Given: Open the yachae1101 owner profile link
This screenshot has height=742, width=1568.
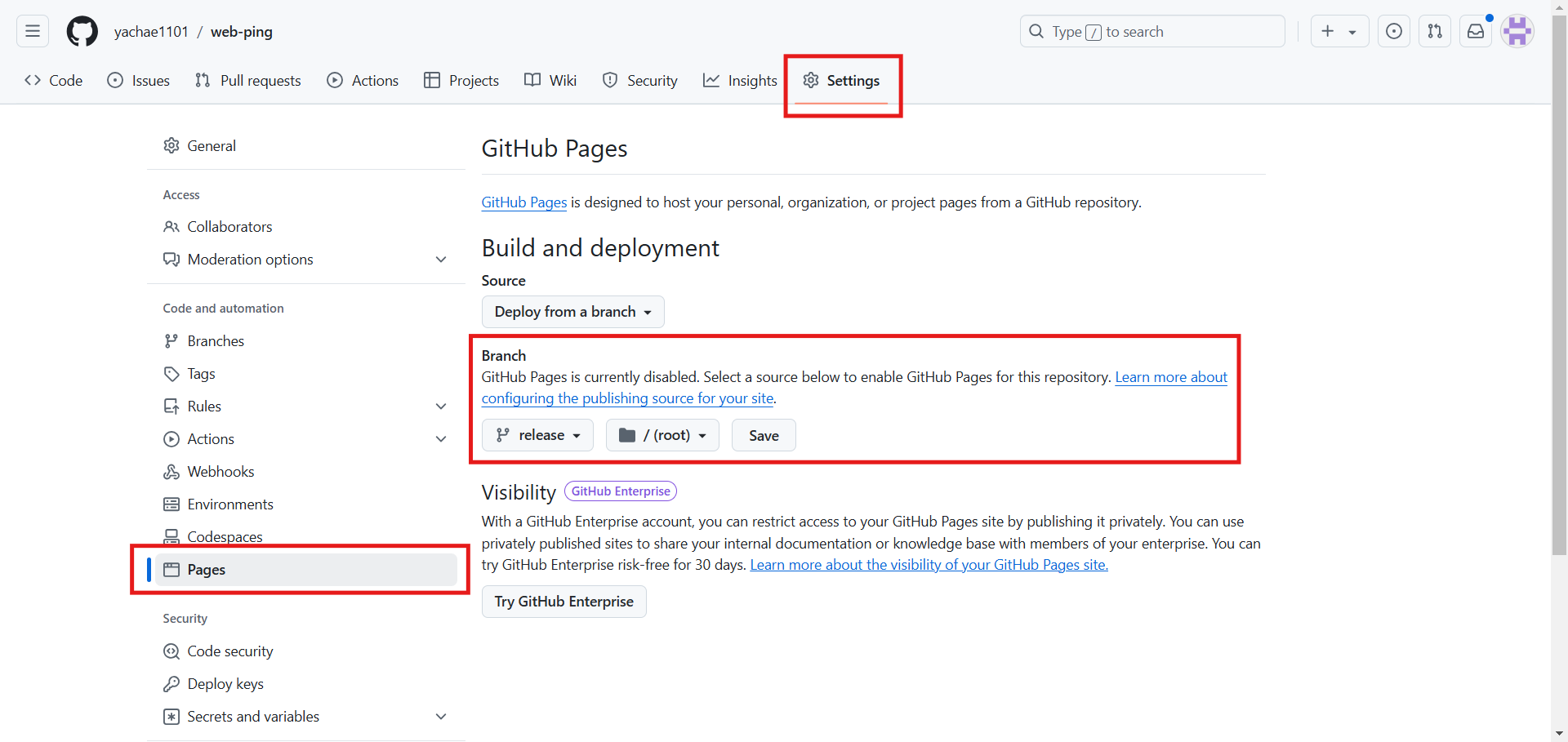Looking at the screenshot, I should pyautogui.click(x=151, y=32).
